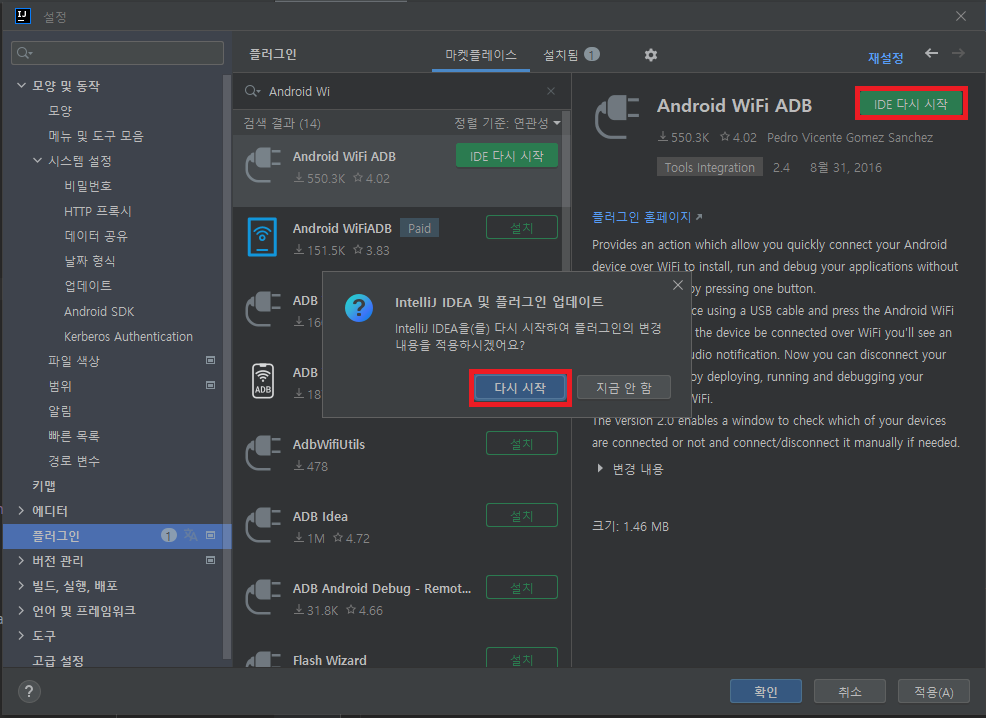Click the Android WiFi ADB list plugin icon
Viewport: 986px width, 718px height.
263,165
